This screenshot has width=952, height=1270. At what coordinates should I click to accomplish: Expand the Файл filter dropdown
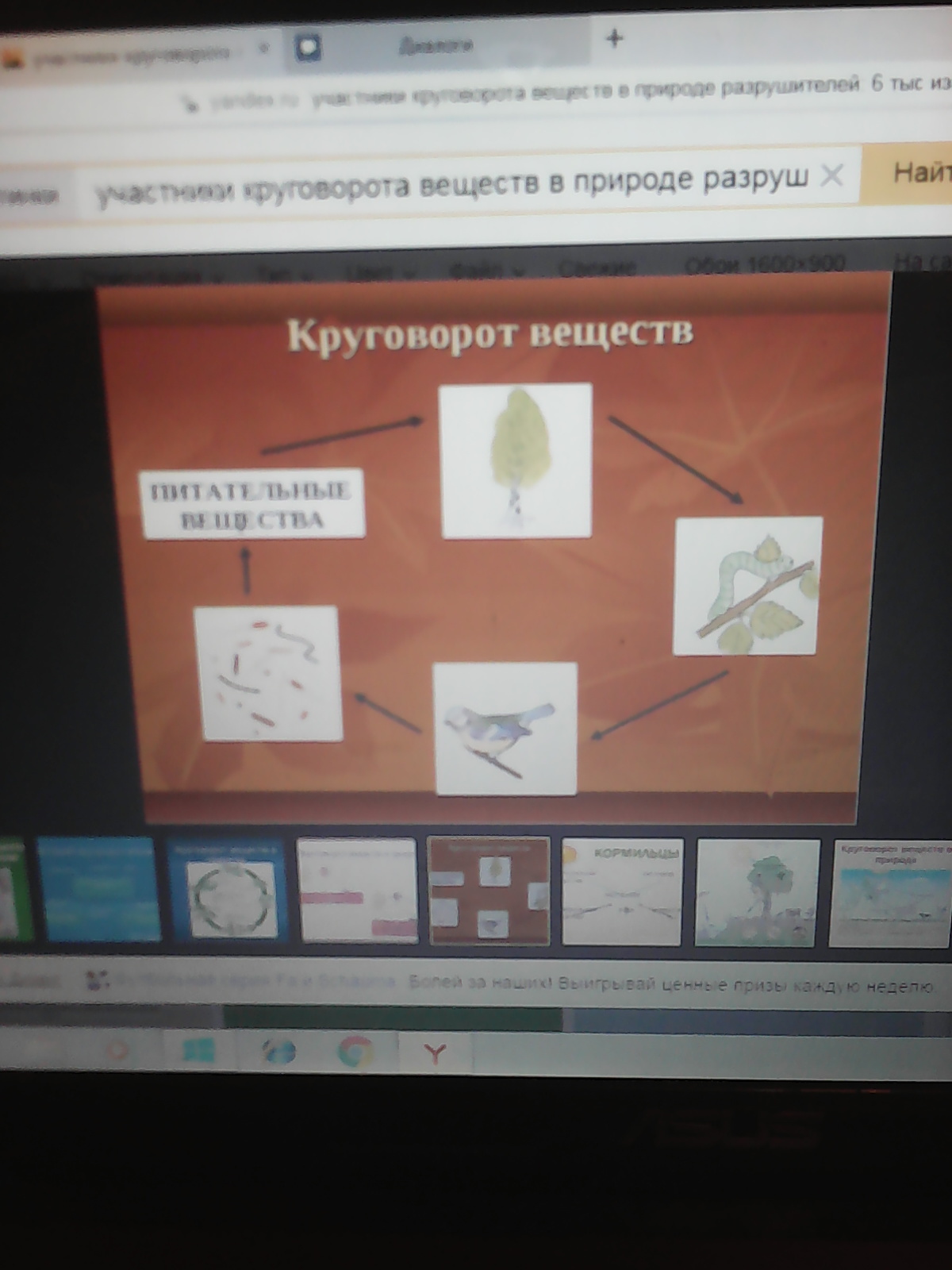click(486, 270)
